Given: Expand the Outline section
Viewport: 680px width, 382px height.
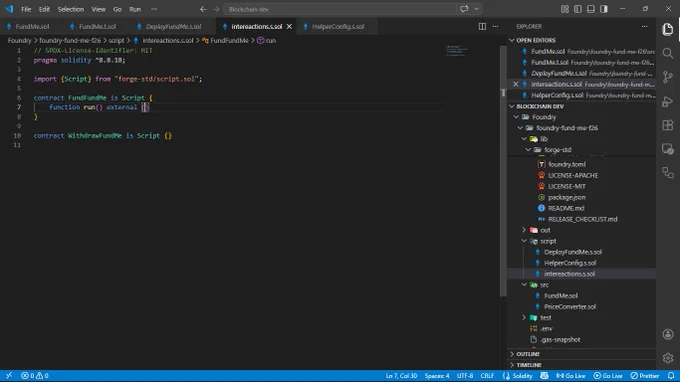Looking at the screenshot, I should pos(512,354).
